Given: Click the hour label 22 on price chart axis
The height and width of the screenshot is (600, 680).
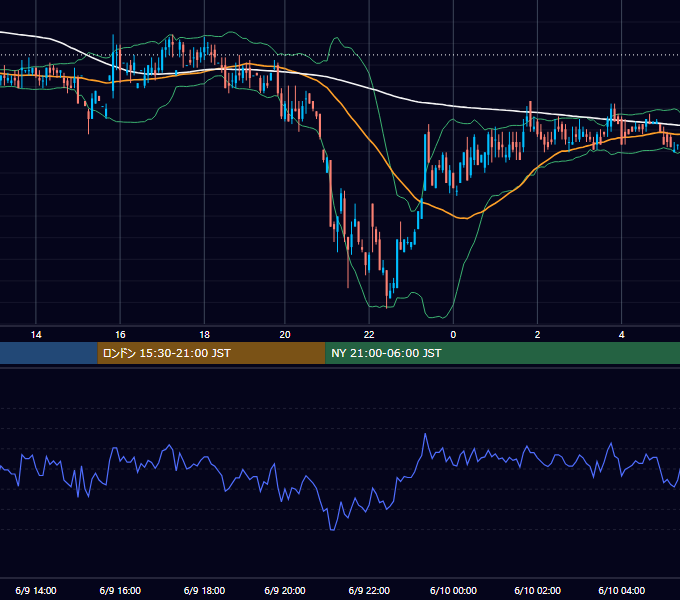Looking at the screenshot, I should 369,335.
